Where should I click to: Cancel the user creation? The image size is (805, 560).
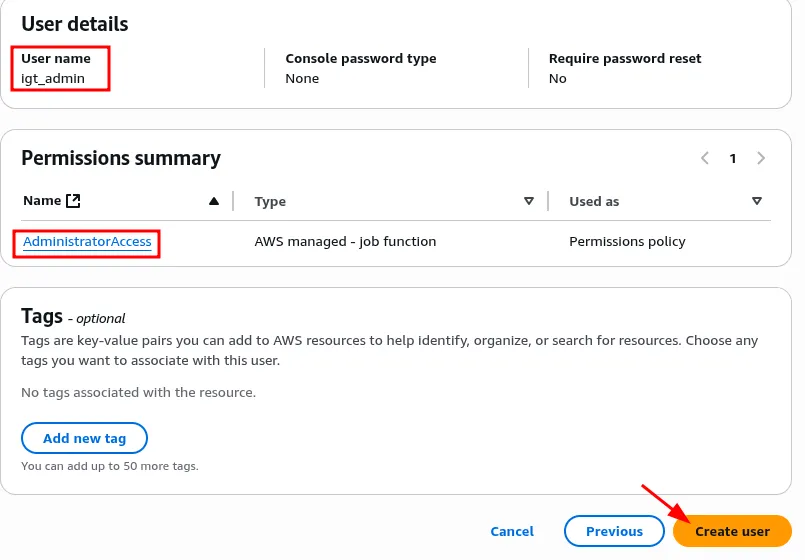click(512, 532)
